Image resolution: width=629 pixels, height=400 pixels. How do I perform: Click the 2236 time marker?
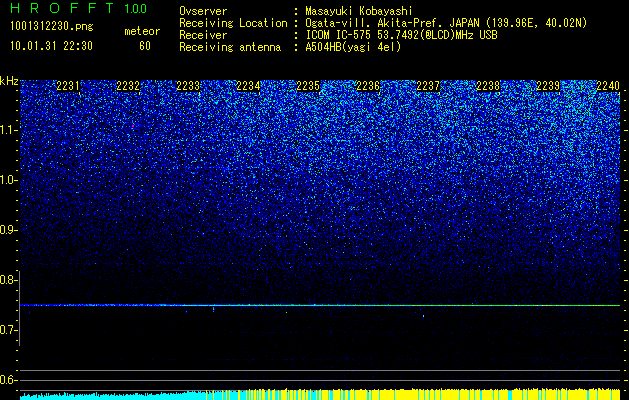coord(368,86)
